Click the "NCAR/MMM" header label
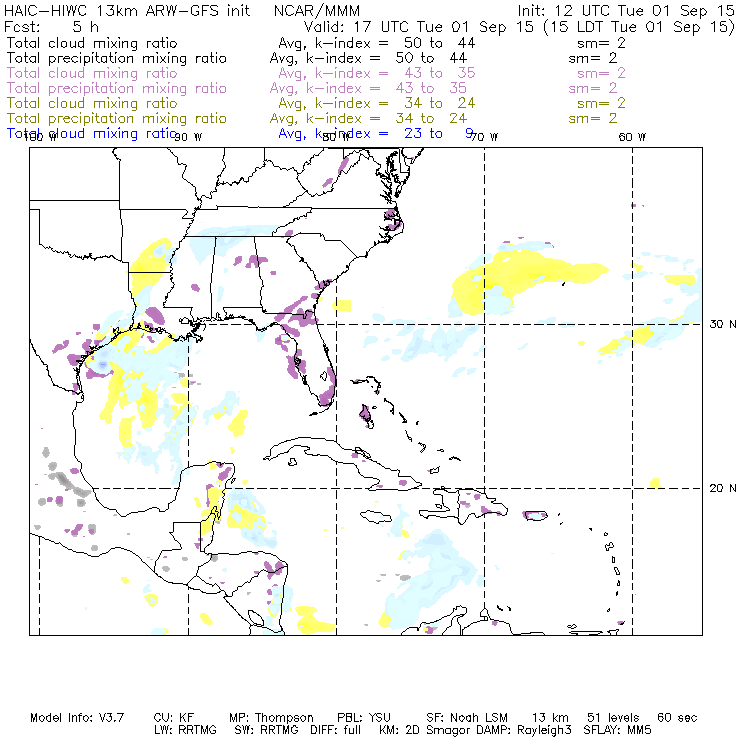 pos(317,11)
